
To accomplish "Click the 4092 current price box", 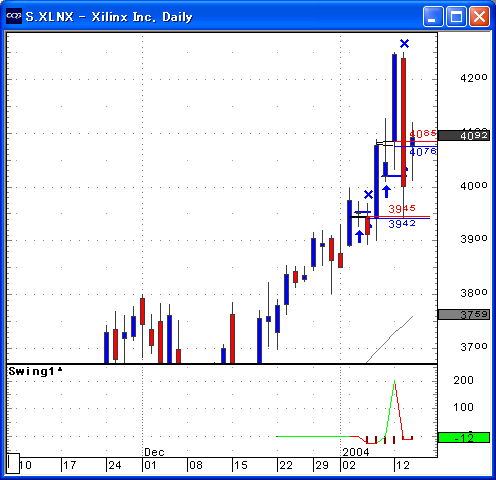I will tap(464, 135).
